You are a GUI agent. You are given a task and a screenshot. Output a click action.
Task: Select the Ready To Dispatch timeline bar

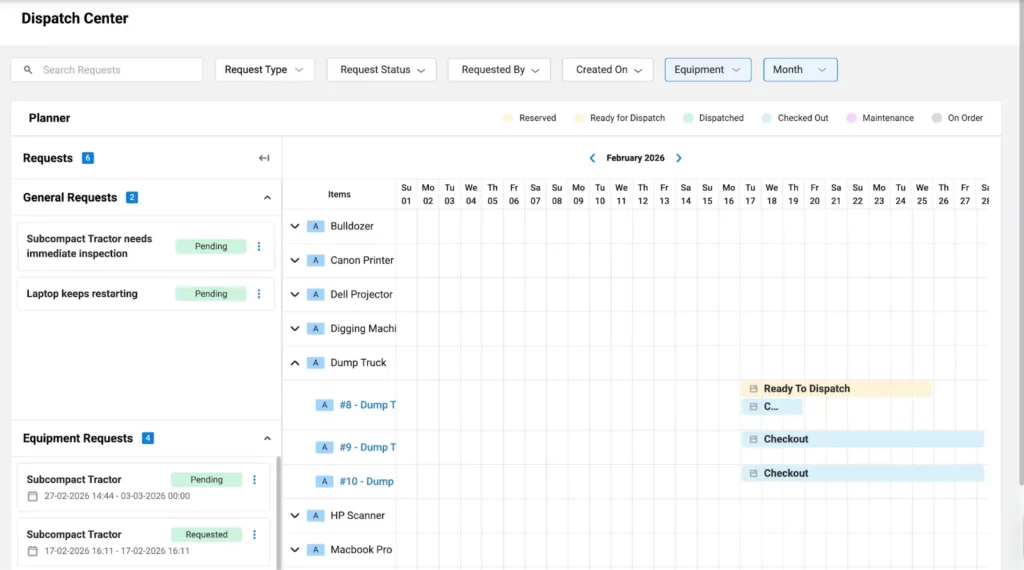[x=836, y=389]
